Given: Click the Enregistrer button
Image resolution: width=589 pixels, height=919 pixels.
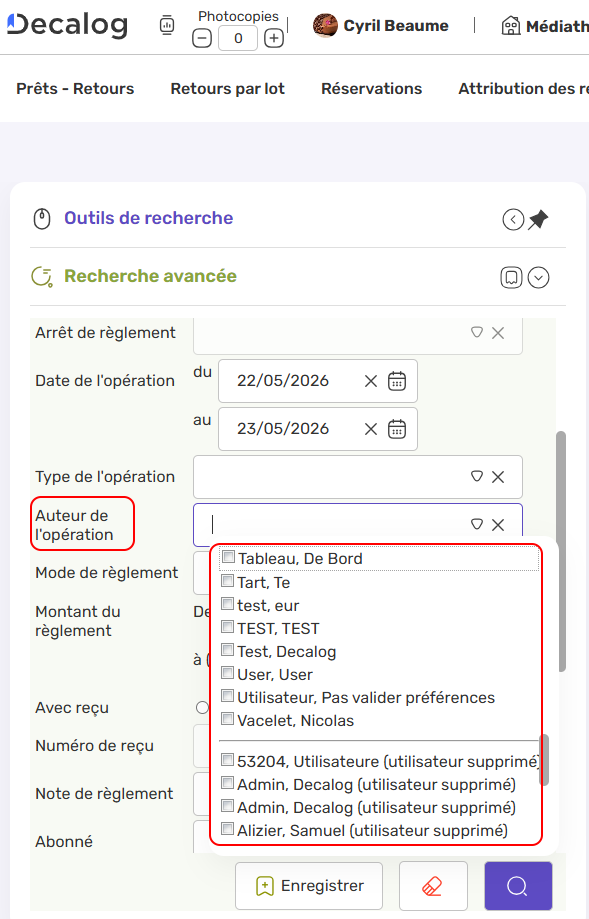Looking at the screenshot, I should click(309, 886).
